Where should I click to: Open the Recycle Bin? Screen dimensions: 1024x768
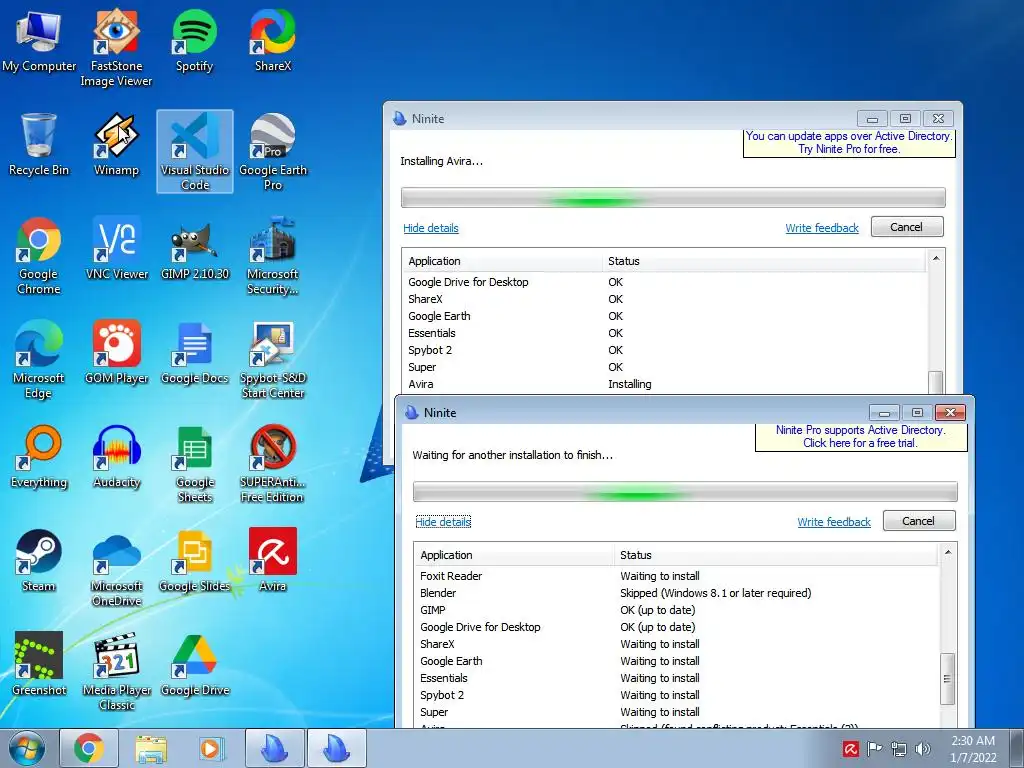(x=39, y=145)
